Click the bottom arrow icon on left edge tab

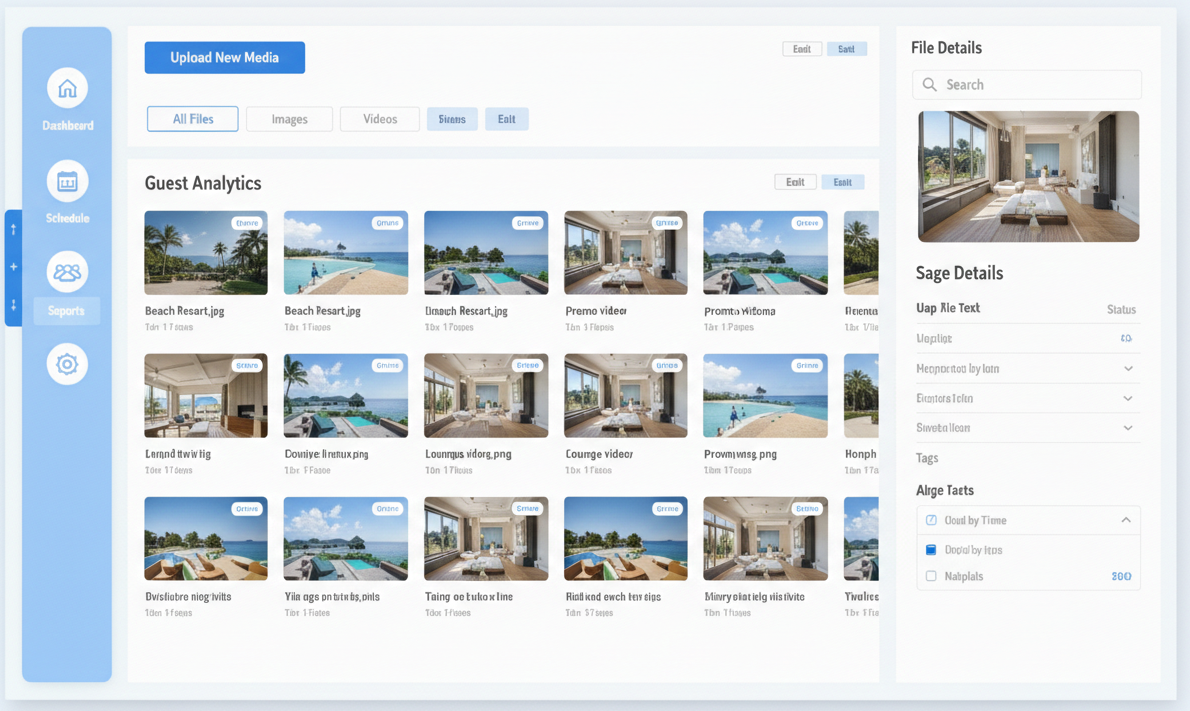pyautogui.click(x=13, y=305)
